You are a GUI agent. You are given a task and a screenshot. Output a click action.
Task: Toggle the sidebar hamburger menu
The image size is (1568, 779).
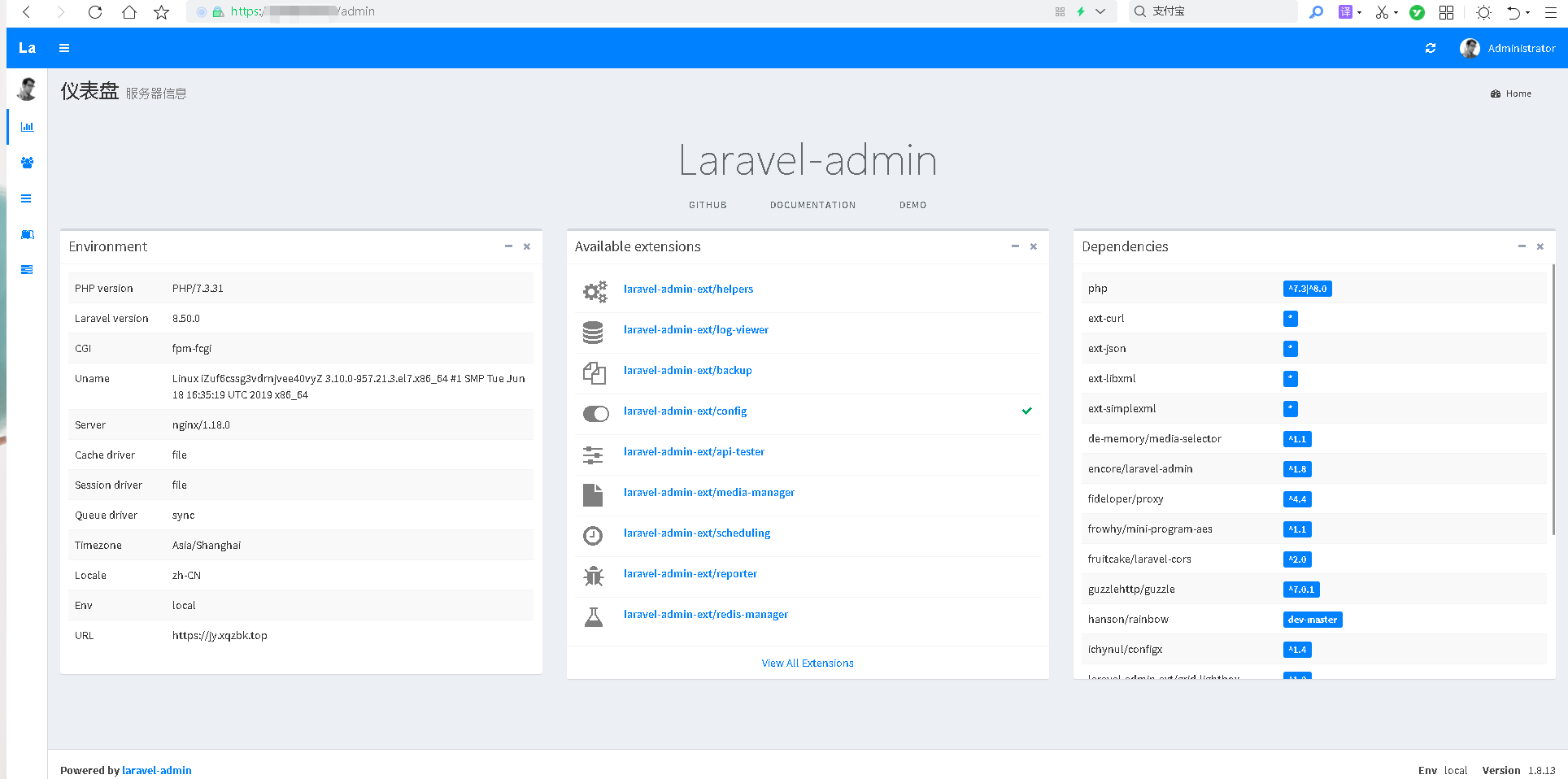64,48
